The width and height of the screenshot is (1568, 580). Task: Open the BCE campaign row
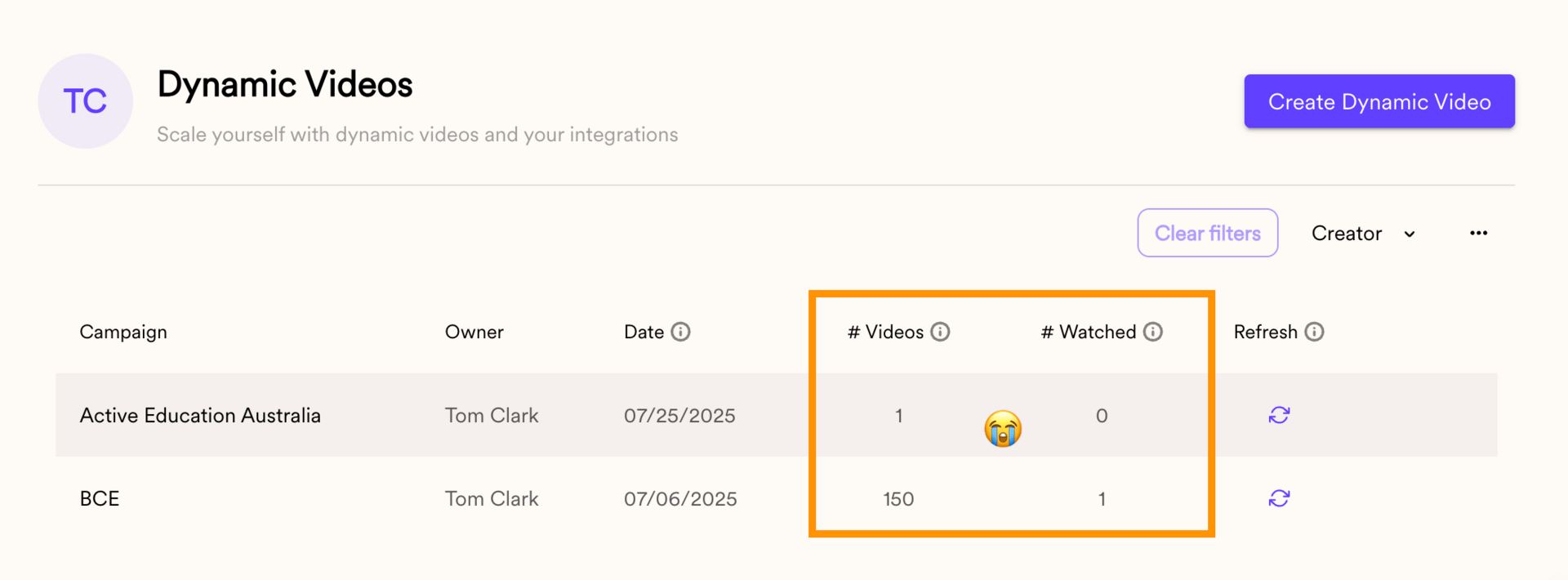pyautogui.click(x=100, y=498)
